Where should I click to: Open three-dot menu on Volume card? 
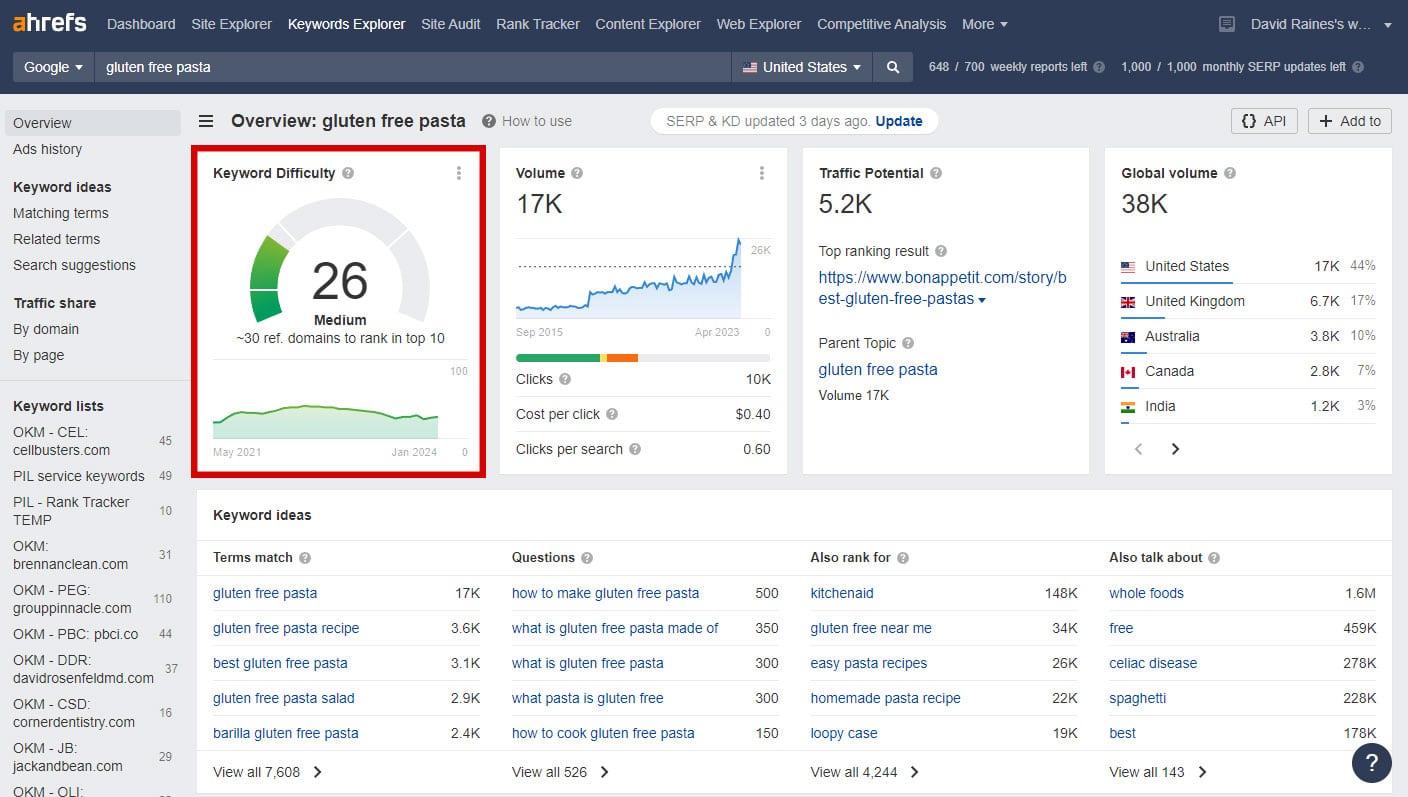(x=762, y=173)
